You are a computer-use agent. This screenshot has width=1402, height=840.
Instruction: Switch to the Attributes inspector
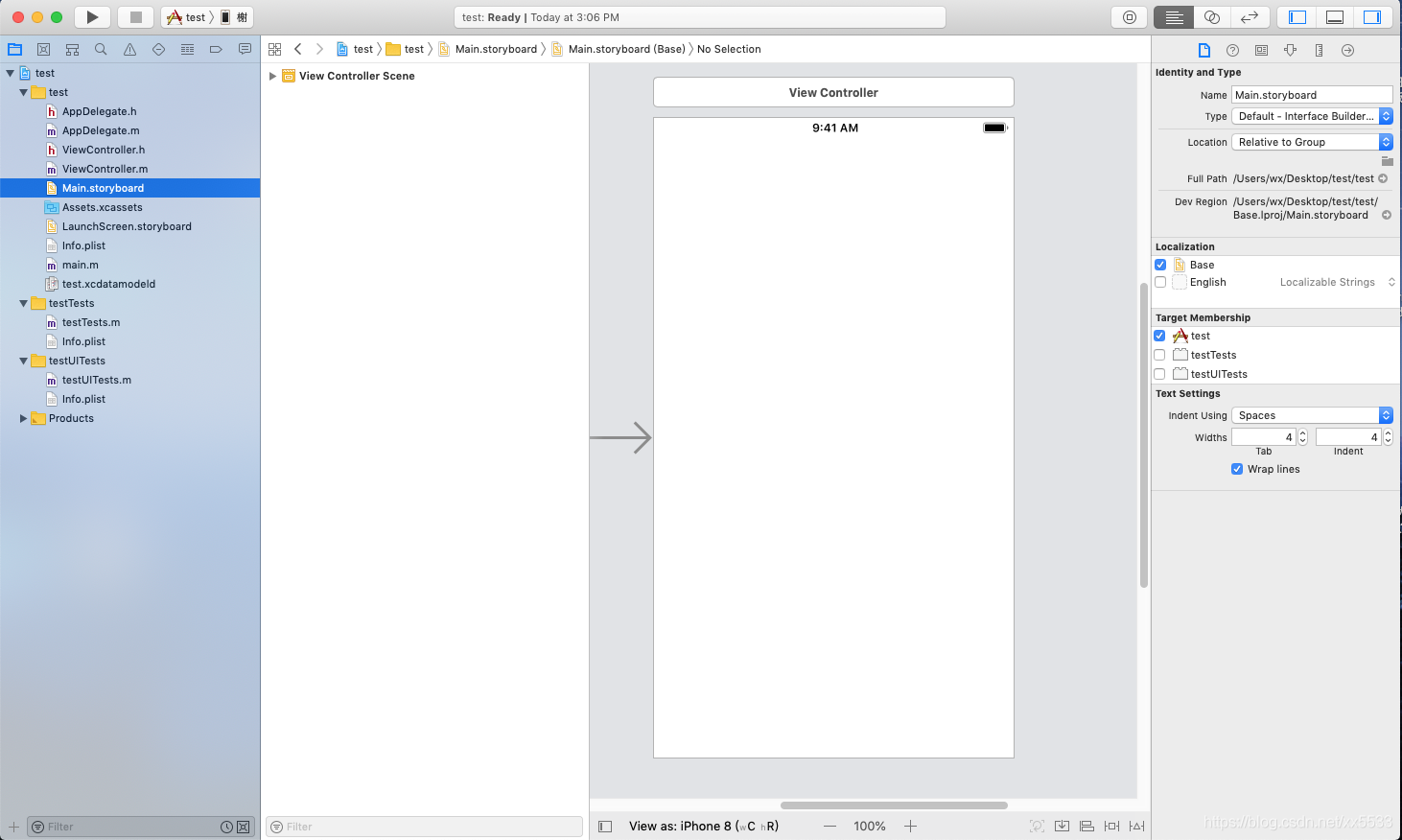(1291, 50)
